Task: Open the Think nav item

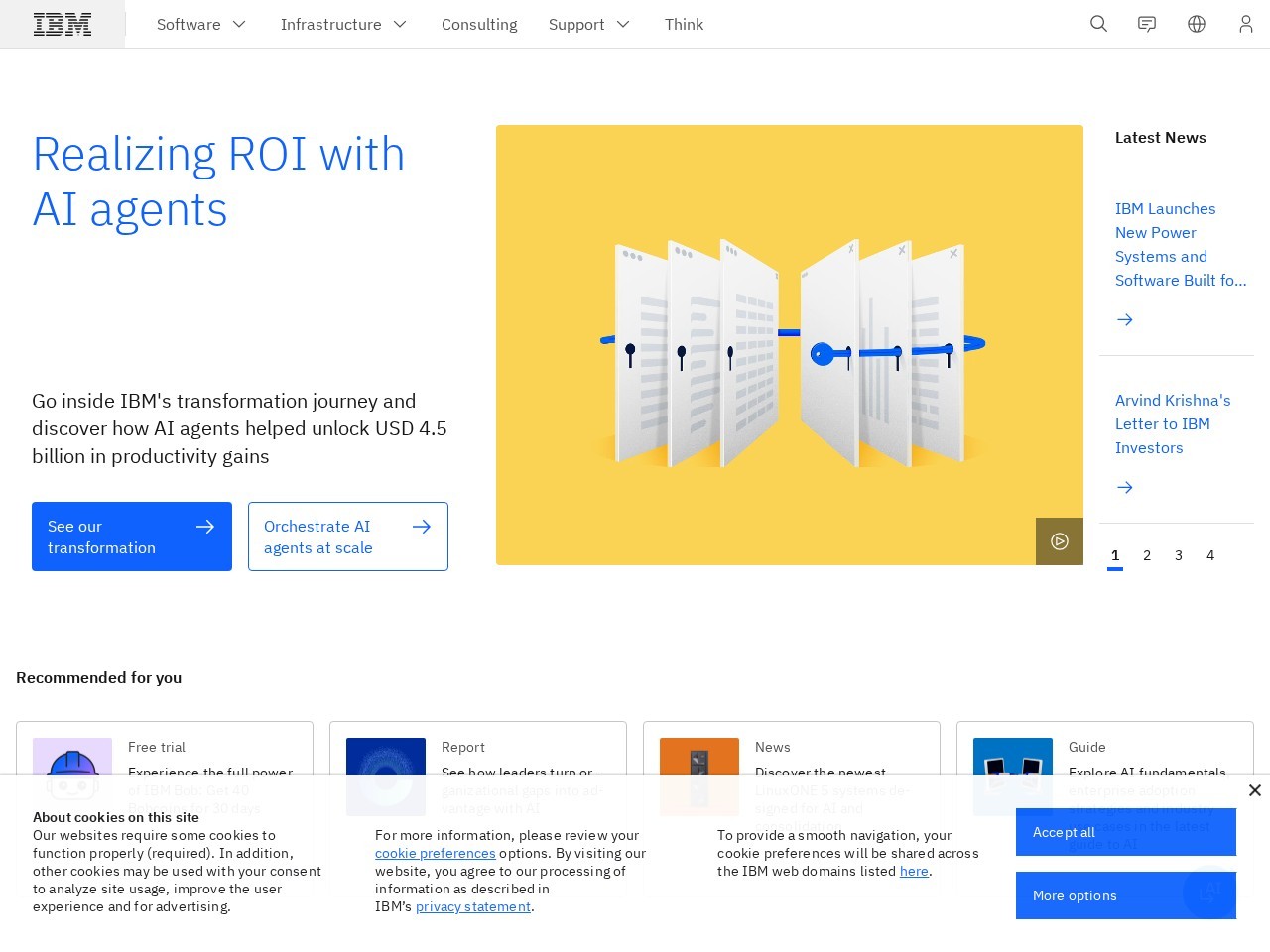Action: (x=684, y=24)
